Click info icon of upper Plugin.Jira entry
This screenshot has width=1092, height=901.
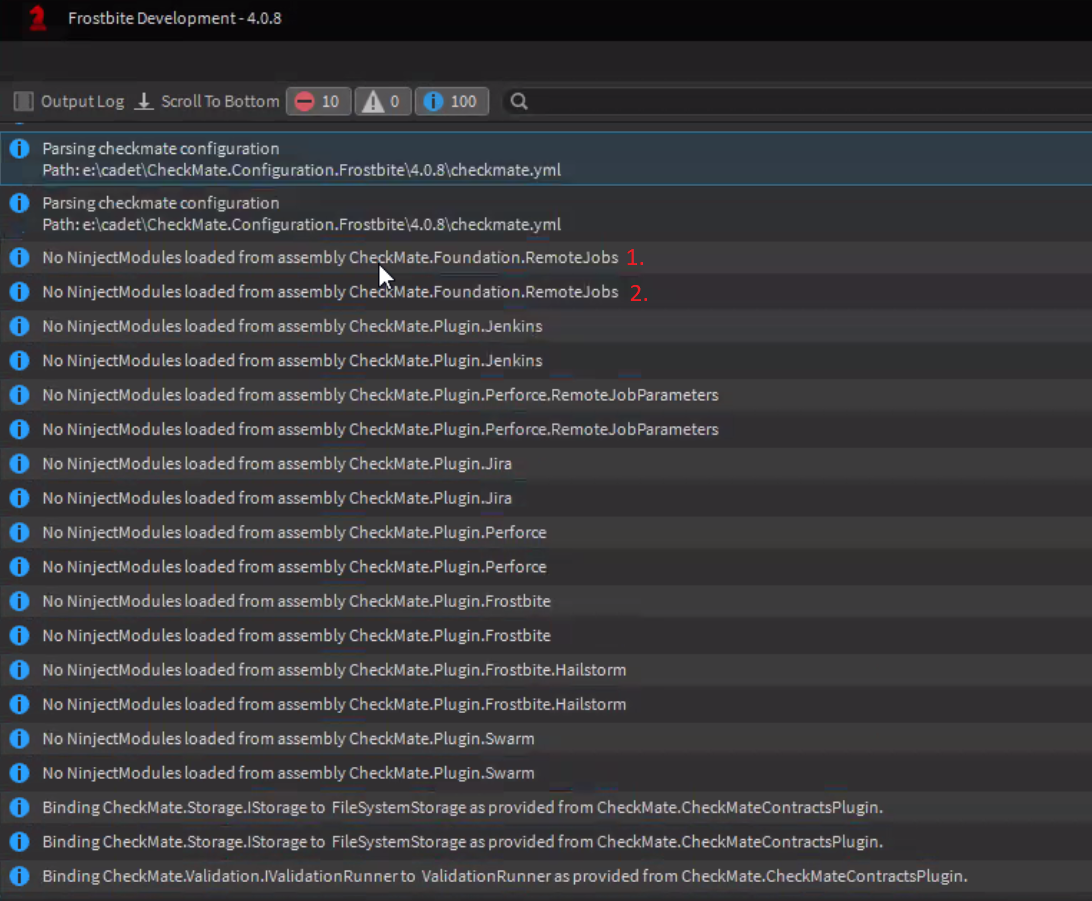(20, 464)
